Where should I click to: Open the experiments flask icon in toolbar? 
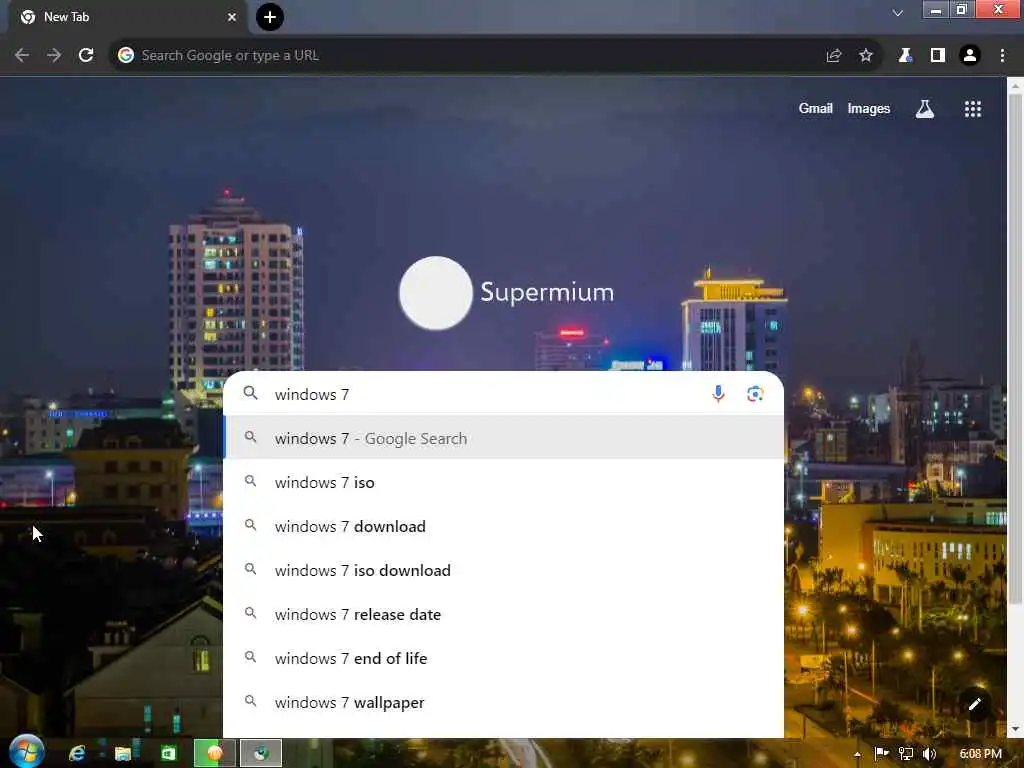click(x=905, y=56)
